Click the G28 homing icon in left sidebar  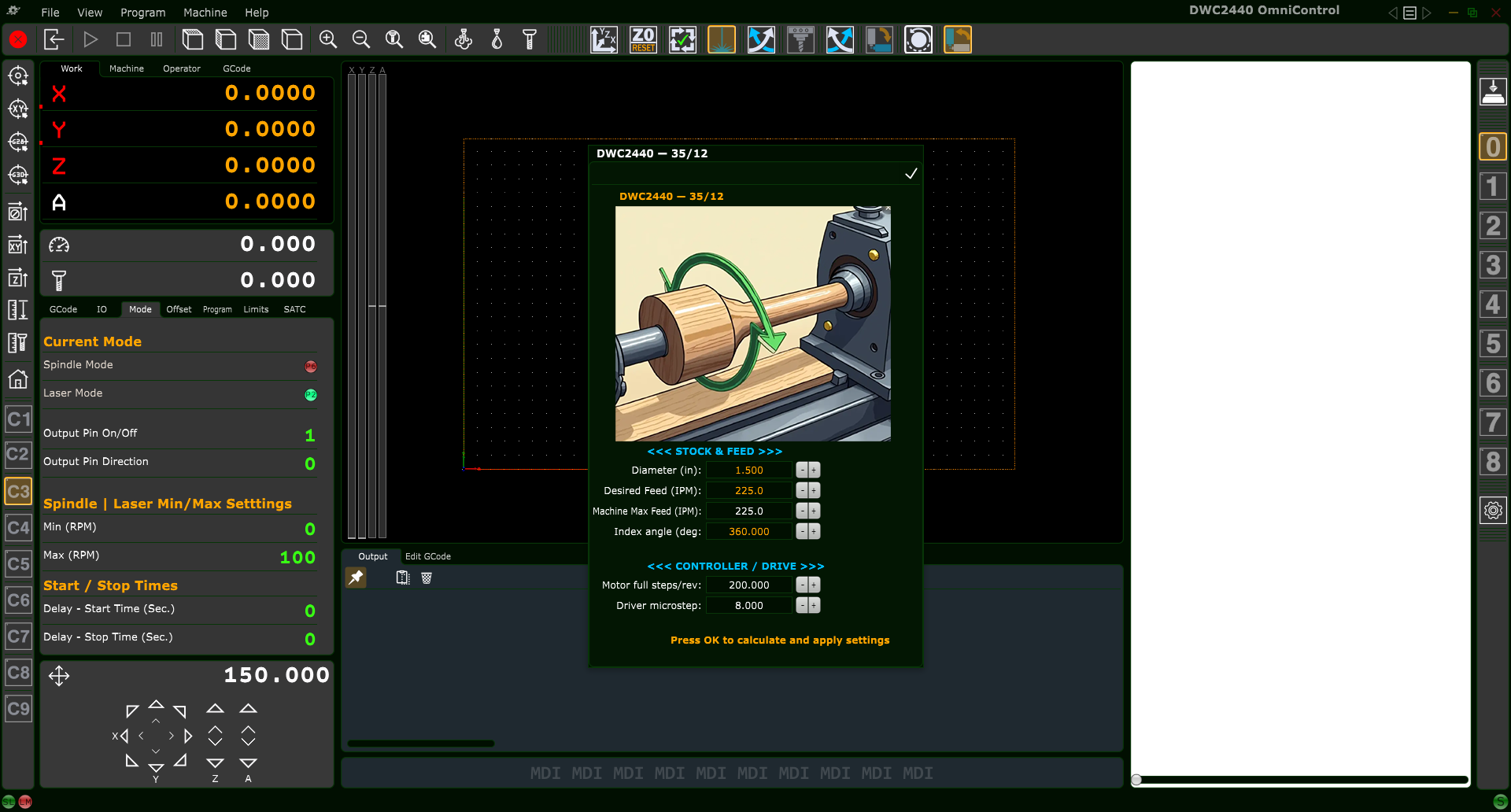click(17, 142)
